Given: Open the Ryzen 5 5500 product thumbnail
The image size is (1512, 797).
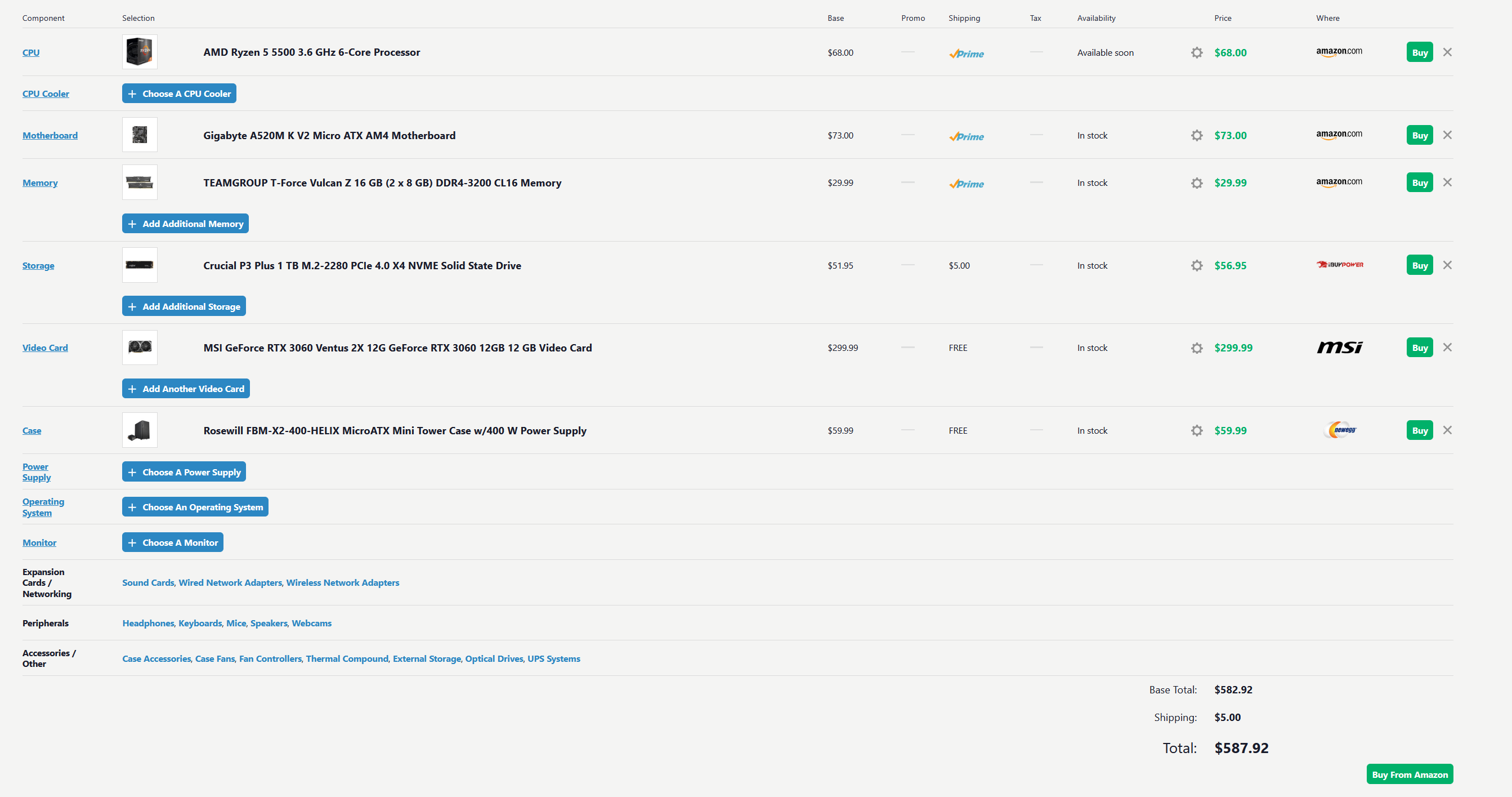Looking at the screenshot, I should (140, 52).
